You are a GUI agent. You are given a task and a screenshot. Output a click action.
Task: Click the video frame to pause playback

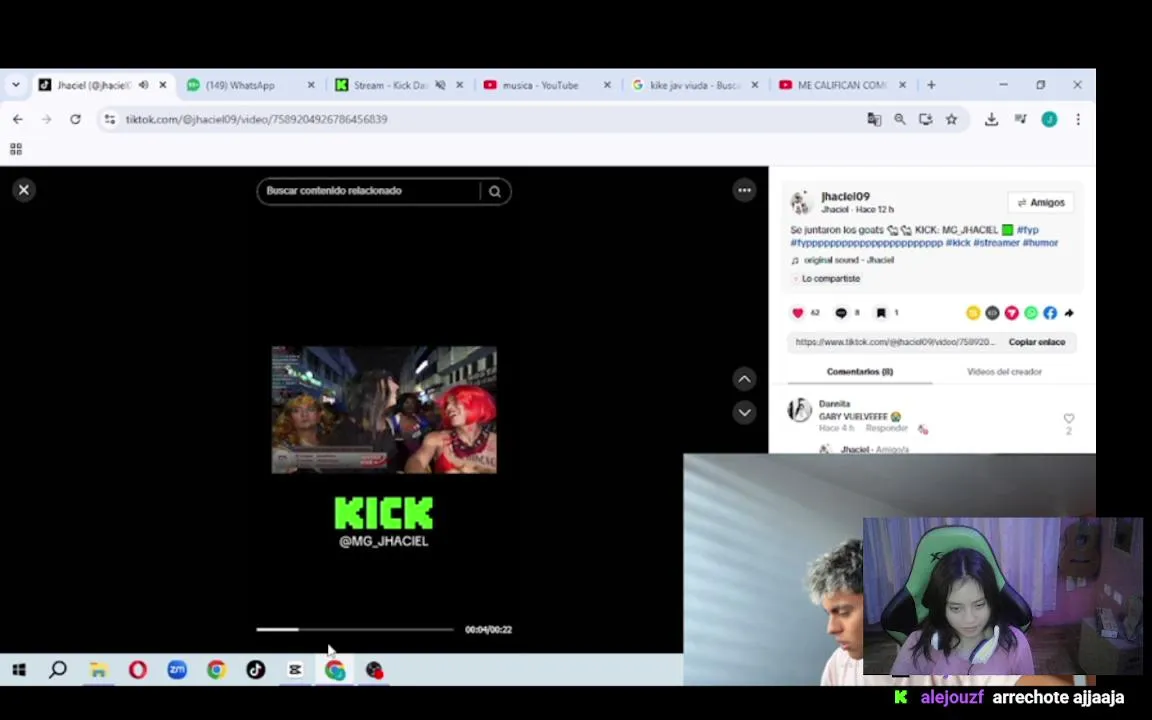click(x=384, y=410)
